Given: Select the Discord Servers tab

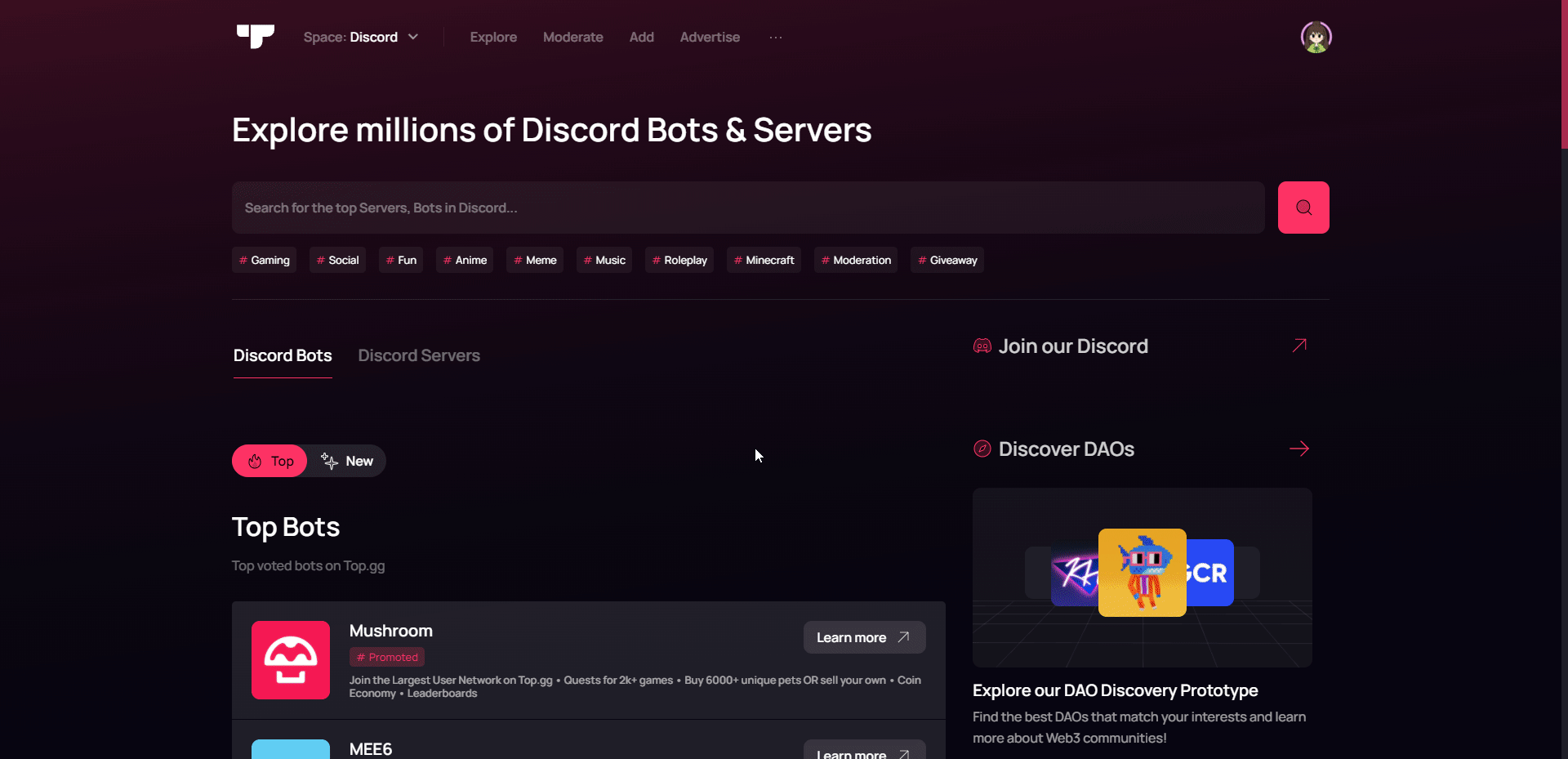Looking at the screenshot, I should [418, 355].
